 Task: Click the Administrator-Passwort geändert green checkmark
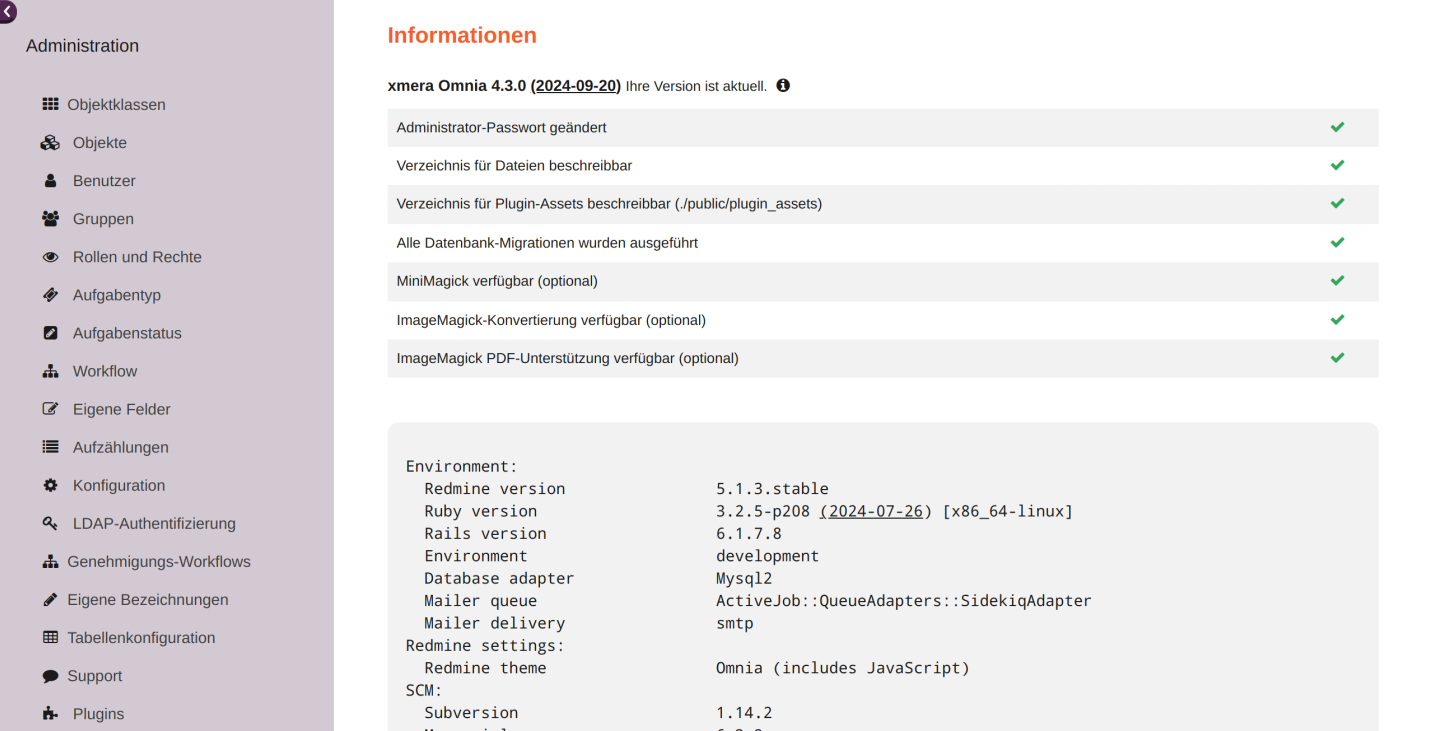(1337, 127)
